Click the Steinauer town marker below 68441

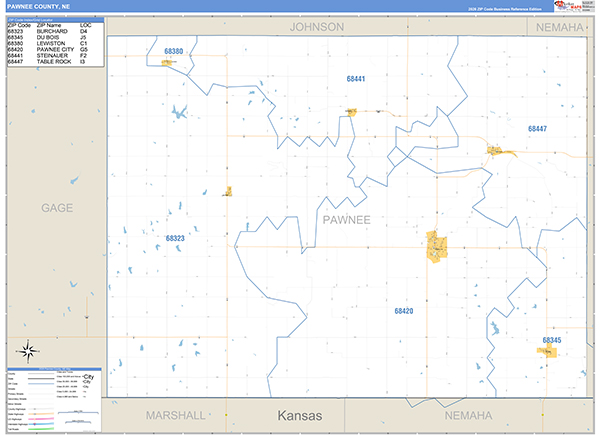(x=352, y=112)
